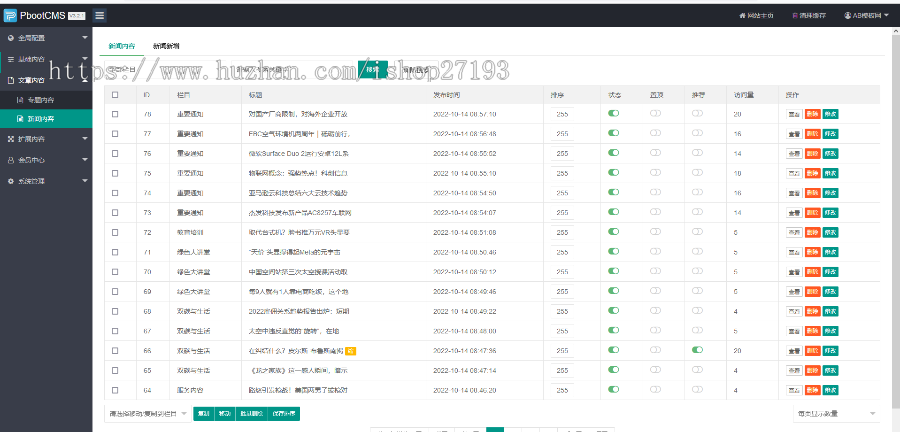Click the copy button below the table
This screenshot has width=900, height=432.
[204, 414]
